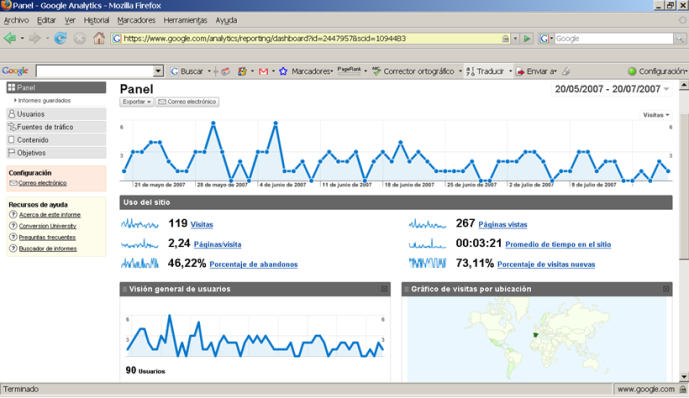Run Corrector ortográfico spell check
This screenshot has height=398, width=689.
click(x=413, y=71)
